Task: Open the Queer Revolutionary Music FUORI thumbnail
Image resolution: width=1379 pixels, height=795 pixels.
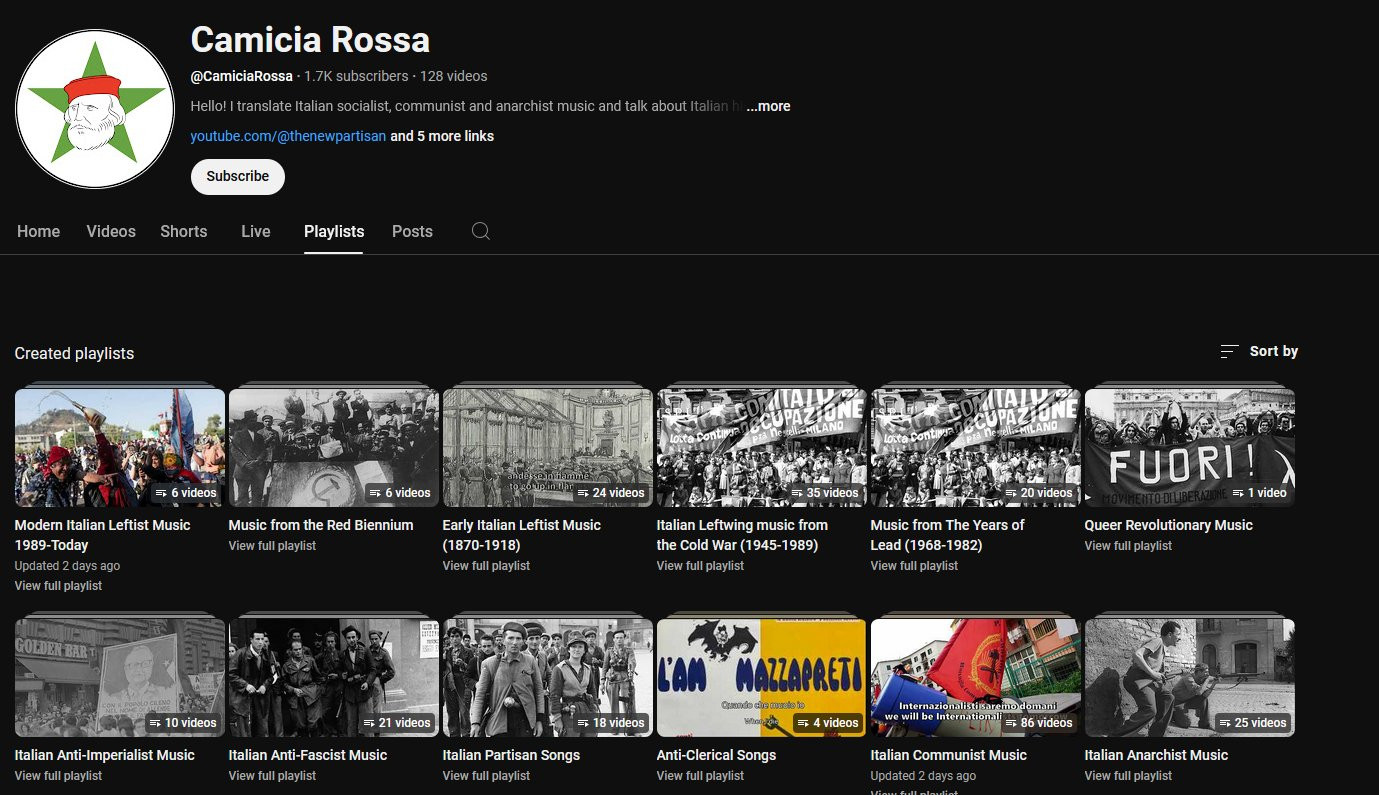Action: tap(1190, 447)
